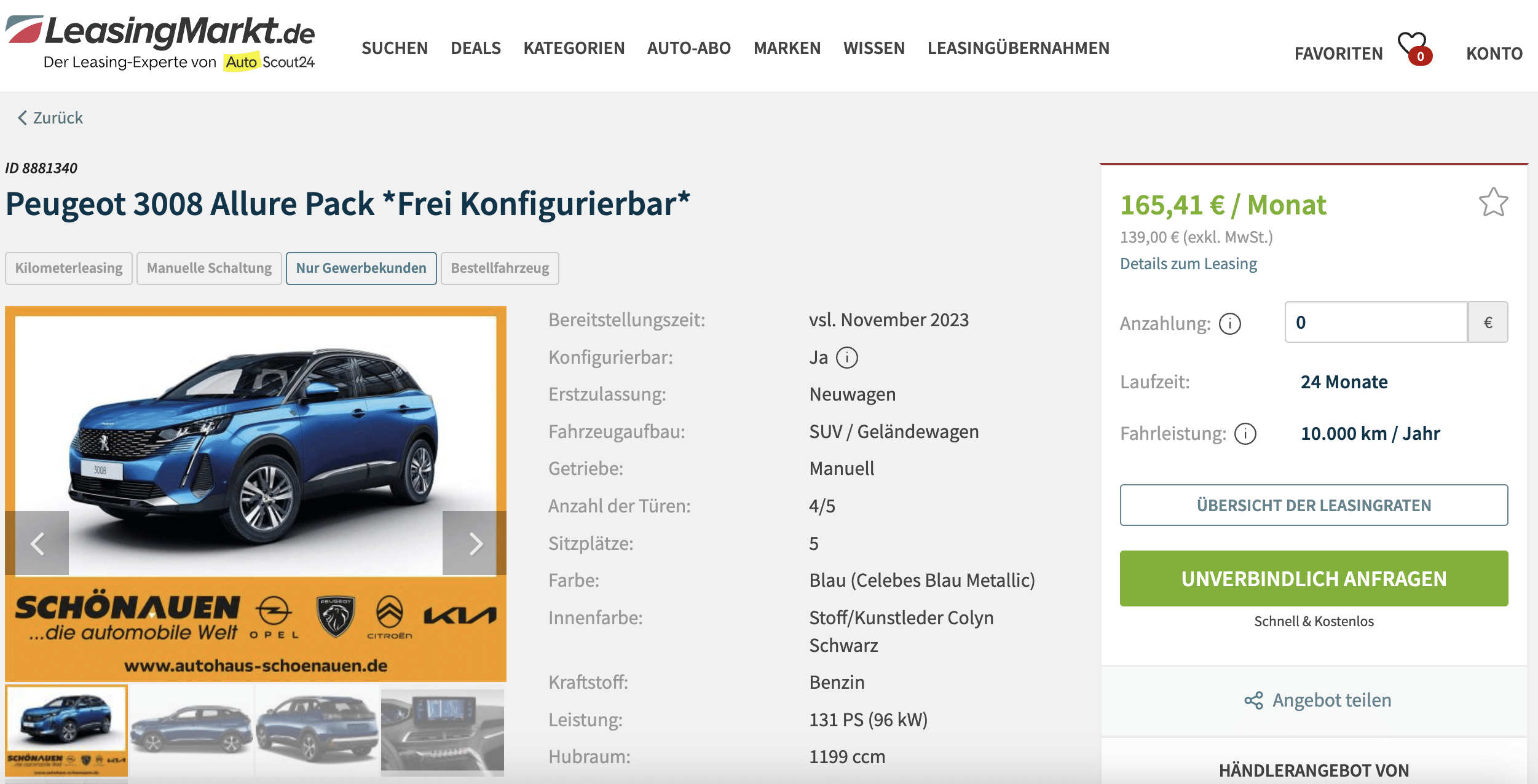
Task: Show next car photo with right arrow
Action: click(475, 543)
